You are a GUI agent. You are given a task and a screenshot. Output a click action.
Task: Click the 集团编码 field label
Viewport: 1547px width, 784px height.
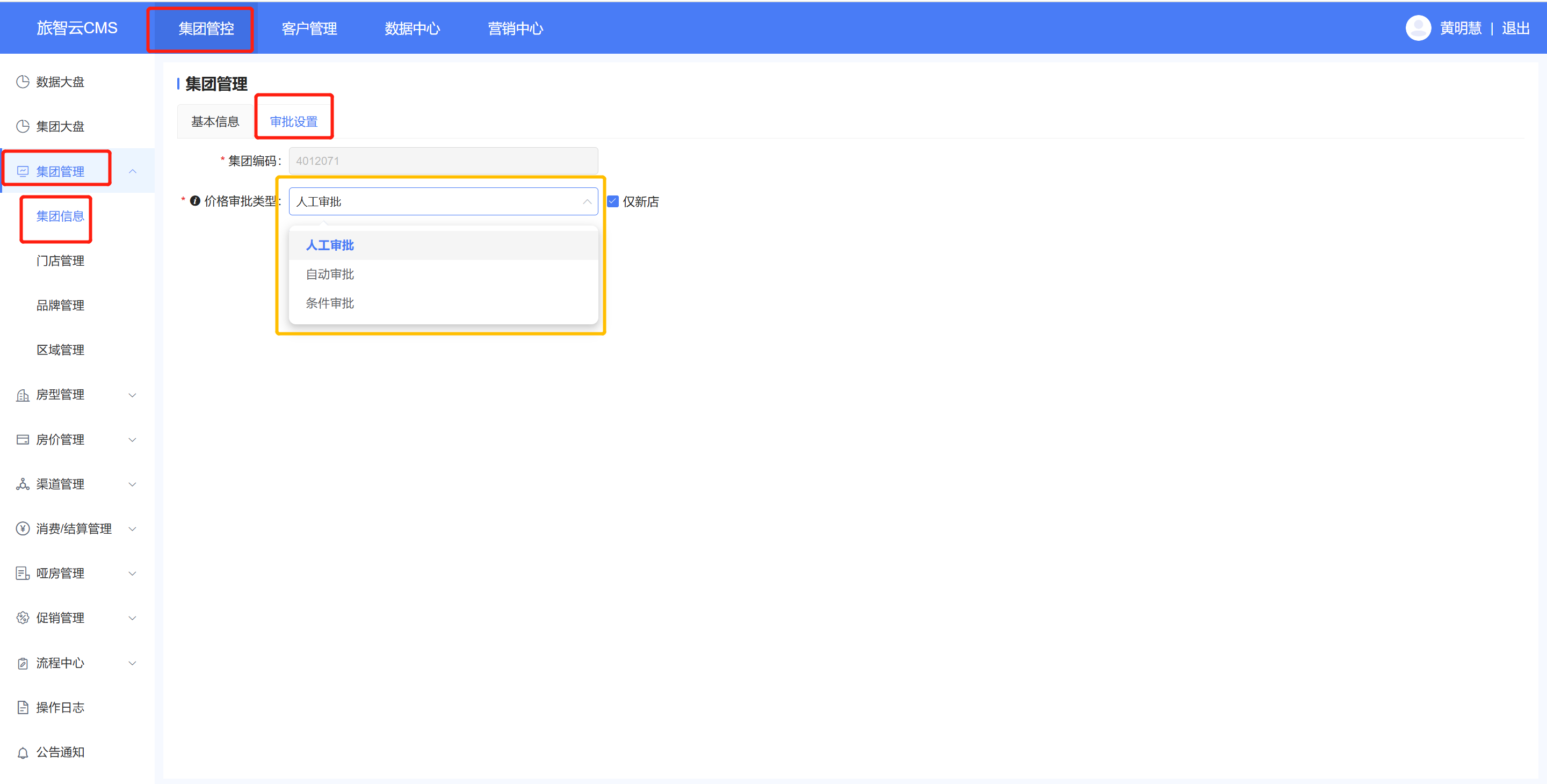254,161
